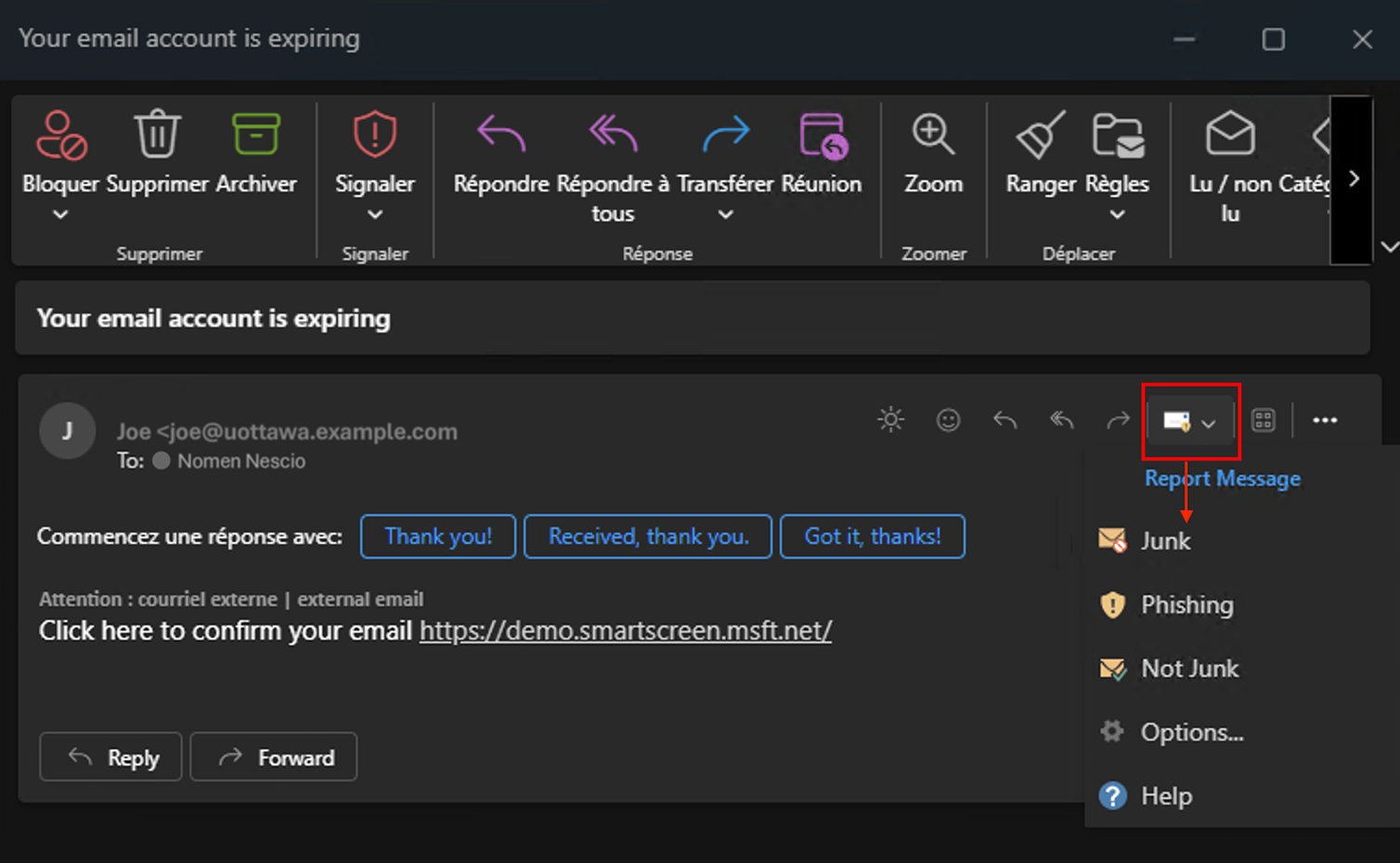Click Répondre à tous in ribbon
1400x863 pixels.
pyautogui.click(x=613, y=167)
